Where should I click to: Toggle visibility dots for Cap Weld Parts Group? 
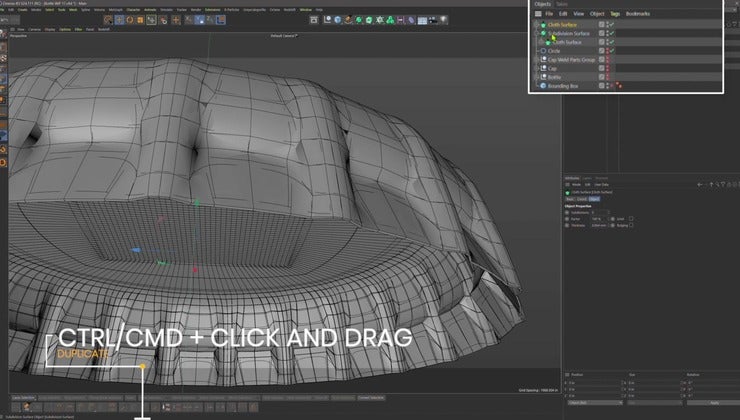[x=607, y=59]
